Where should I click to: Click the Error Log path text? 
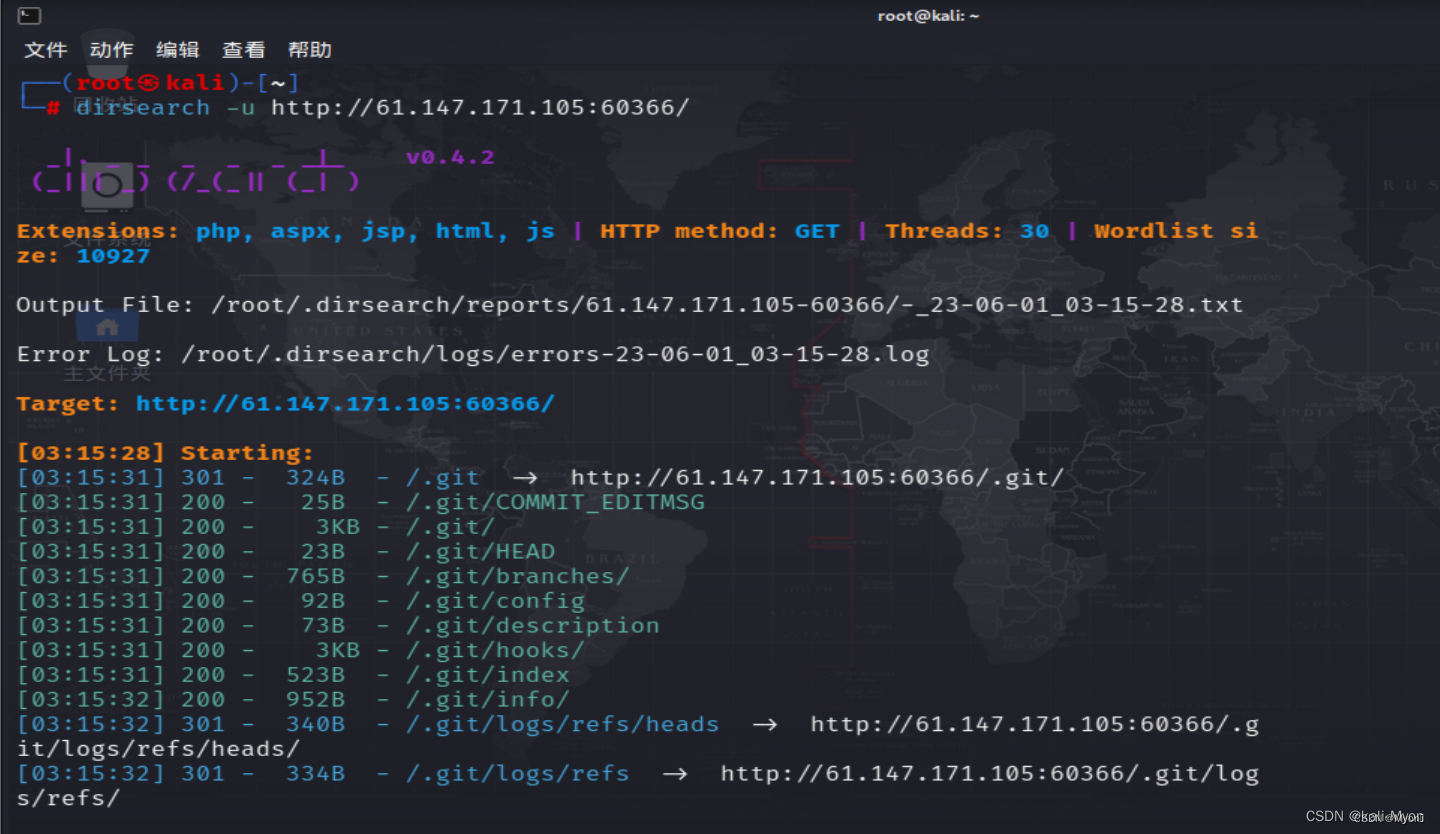(x=555, y=354)
